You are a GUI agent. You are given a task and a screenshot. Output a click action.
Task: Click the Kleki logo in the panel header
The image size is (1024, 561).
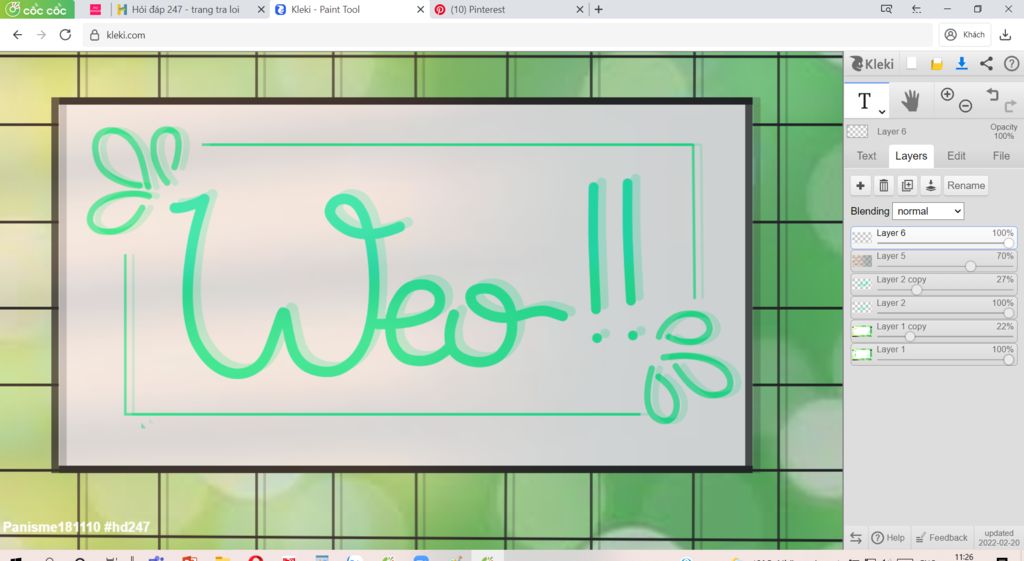pyautogui.click(x=872, y=63)
